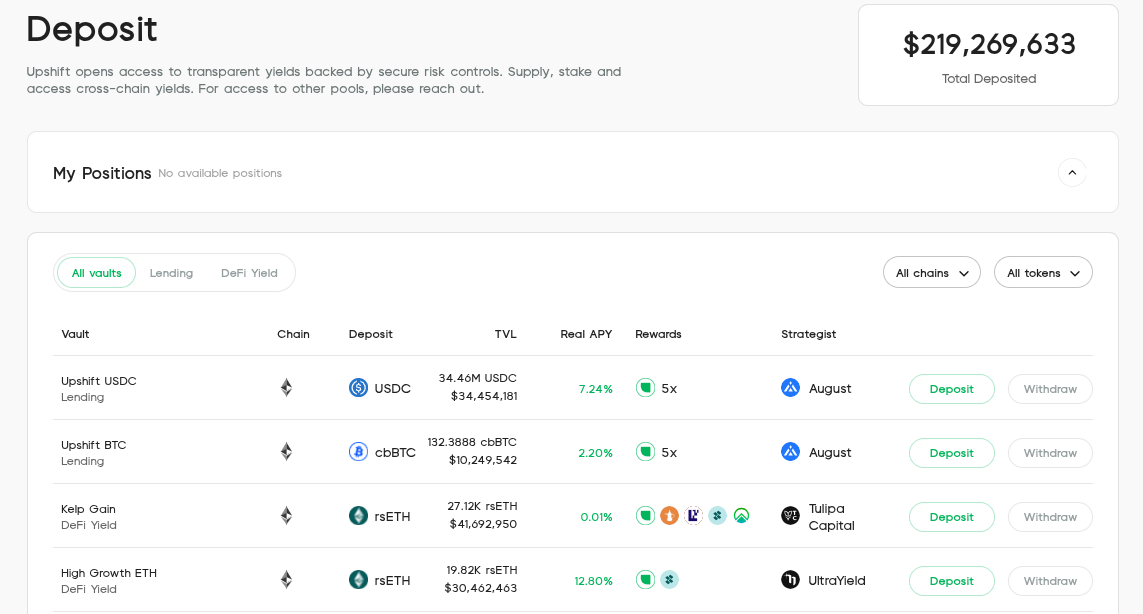This screenshot has width=1143, height=614.
Task: Deposit into Upshift BTC vault
Action: [951, 453]
